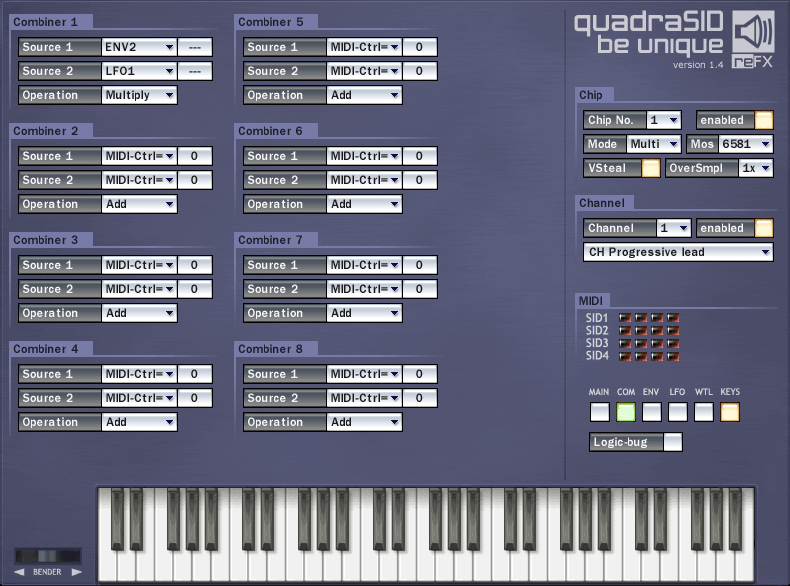The image size is (790, 586).
Task: Switch to the LFO page
Action: [x=678, y=412]
